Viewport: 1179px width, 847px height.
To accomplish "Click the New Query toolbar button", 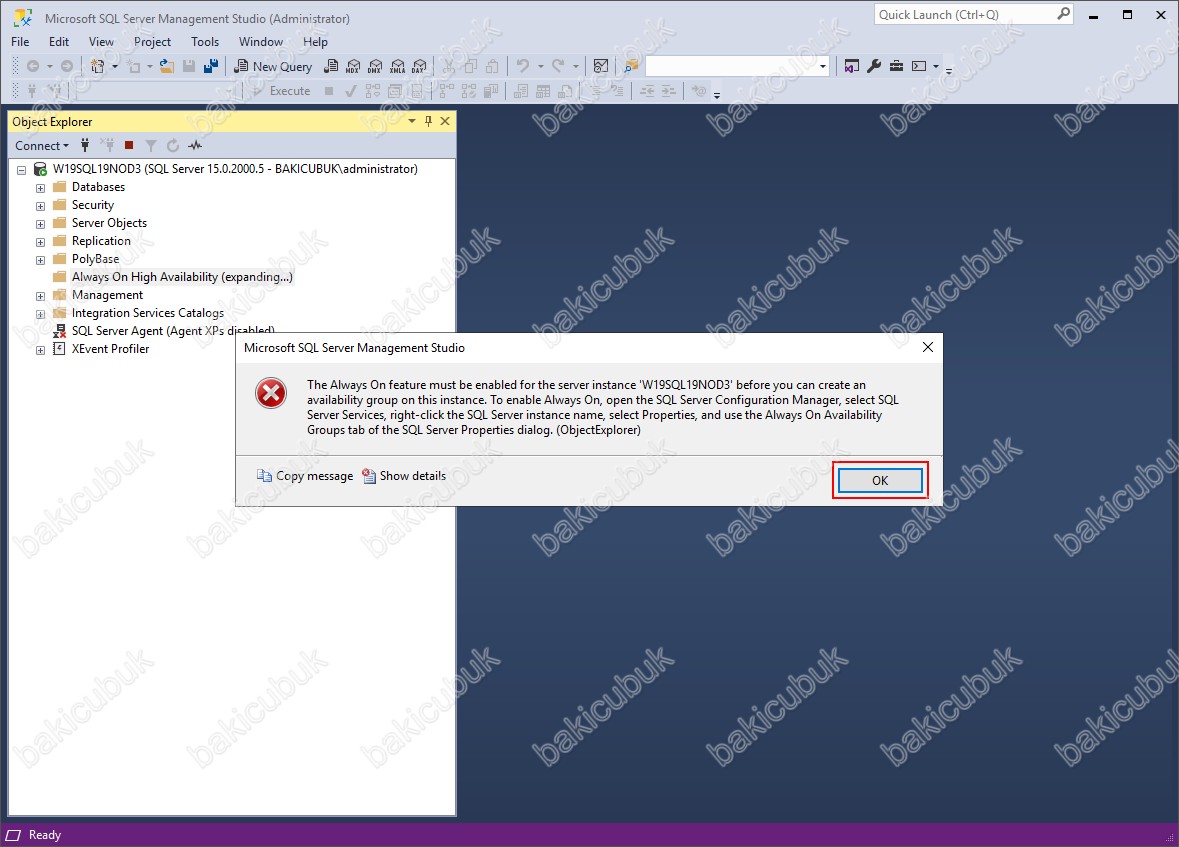I will 273,66.
